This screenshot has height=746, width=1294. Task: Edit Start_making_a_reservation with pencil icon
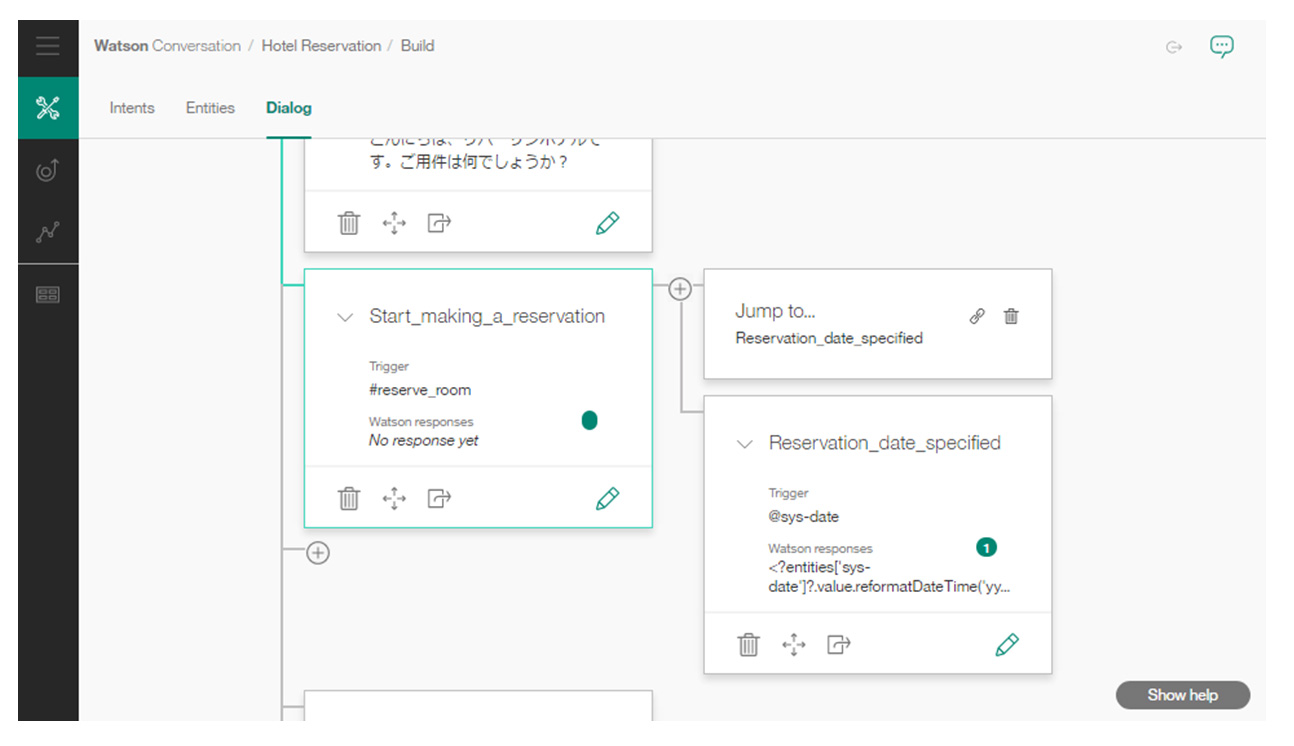607,498
